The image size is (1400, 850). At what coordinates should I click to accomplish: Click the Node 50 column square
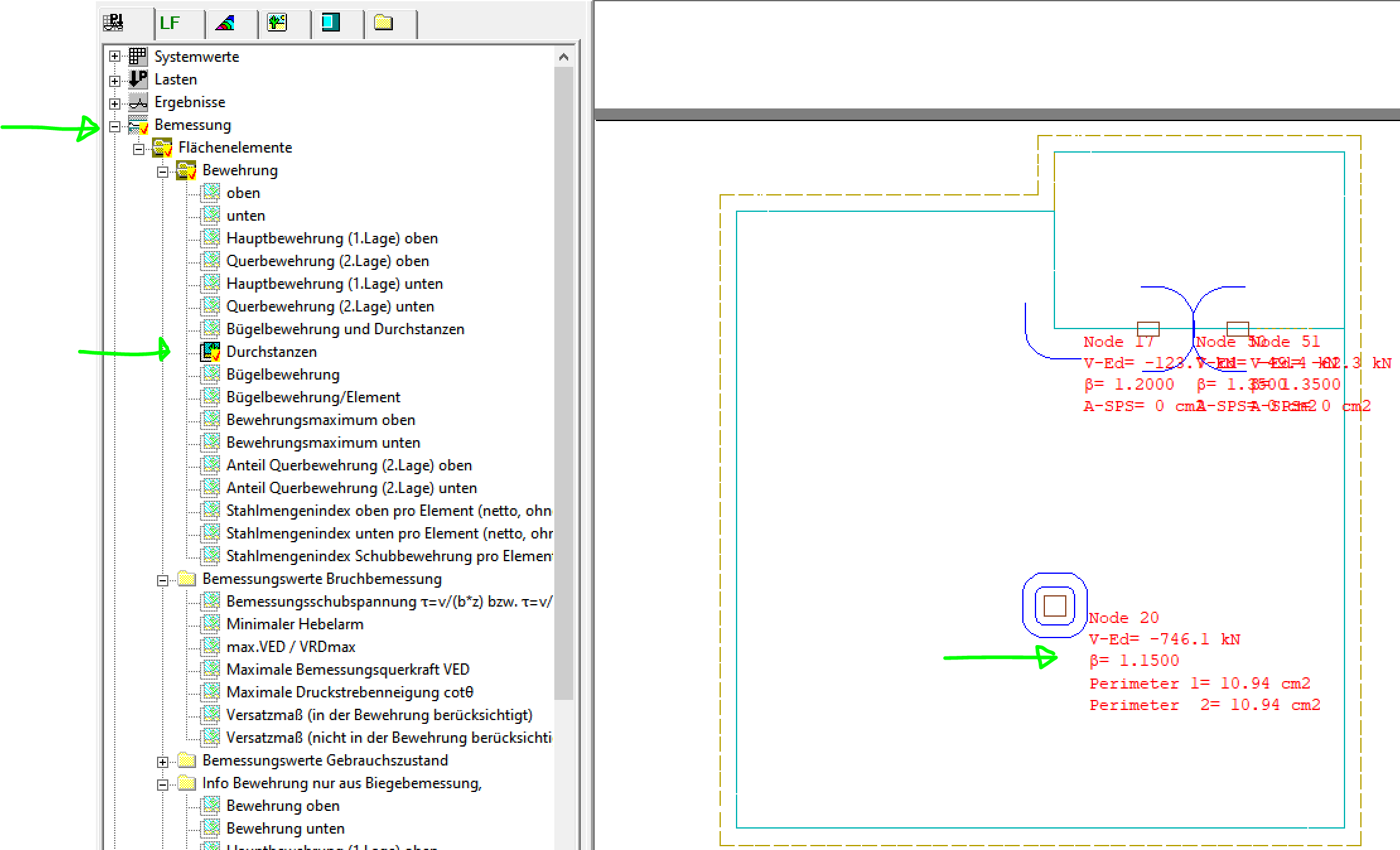1237,329
